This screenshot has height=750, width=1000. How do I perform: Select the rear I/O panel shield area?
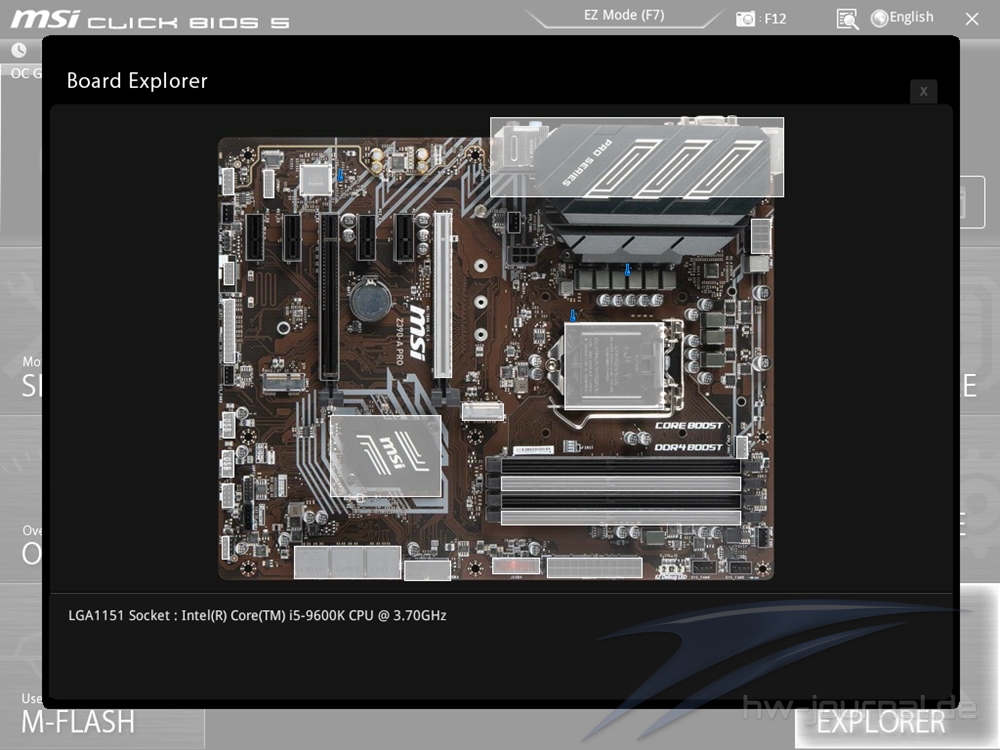(636, 157)
